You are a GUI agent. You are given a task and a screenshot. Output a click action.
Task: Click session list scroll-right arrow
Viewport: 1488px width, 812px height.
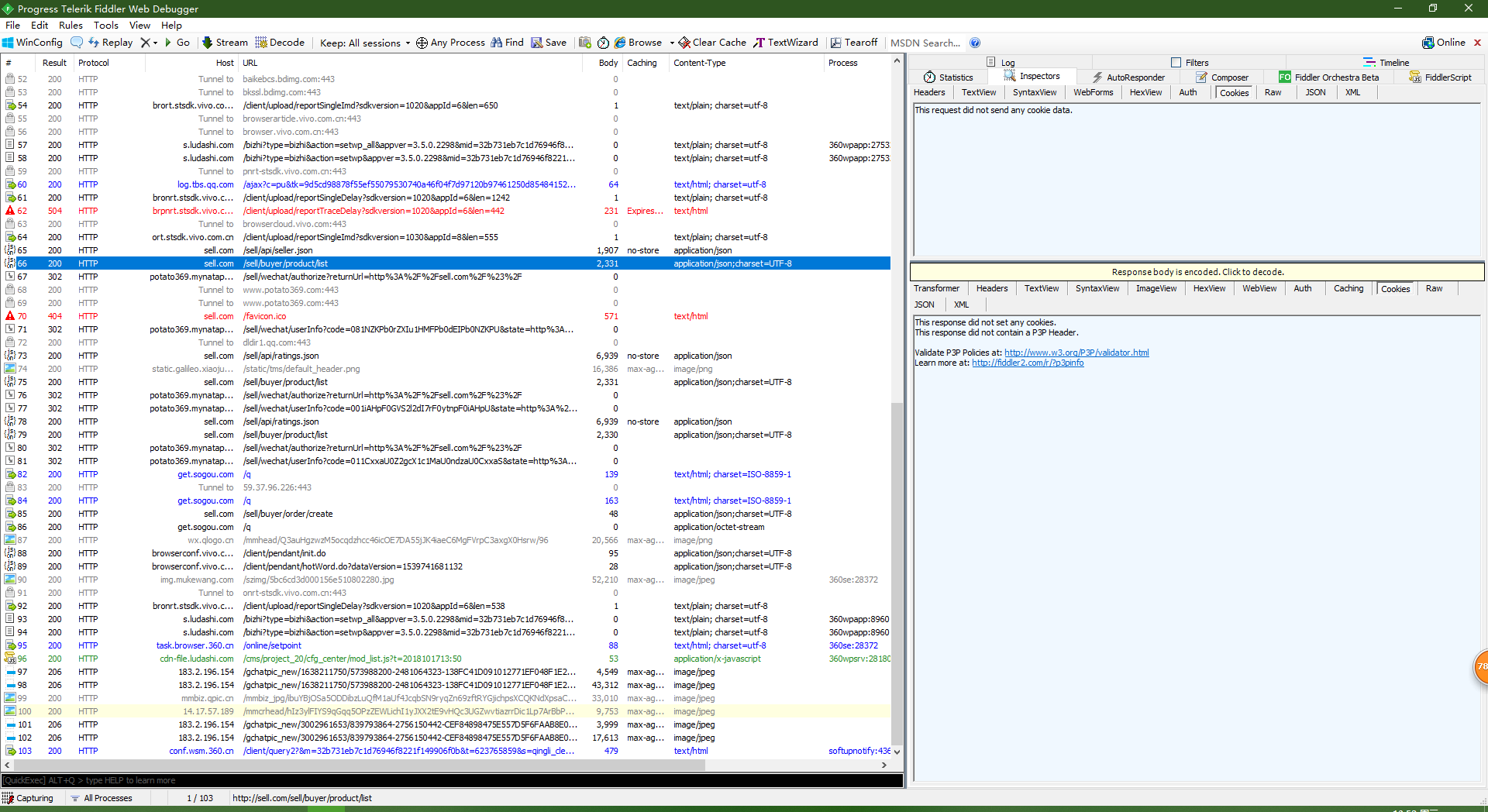coord(883,765)
